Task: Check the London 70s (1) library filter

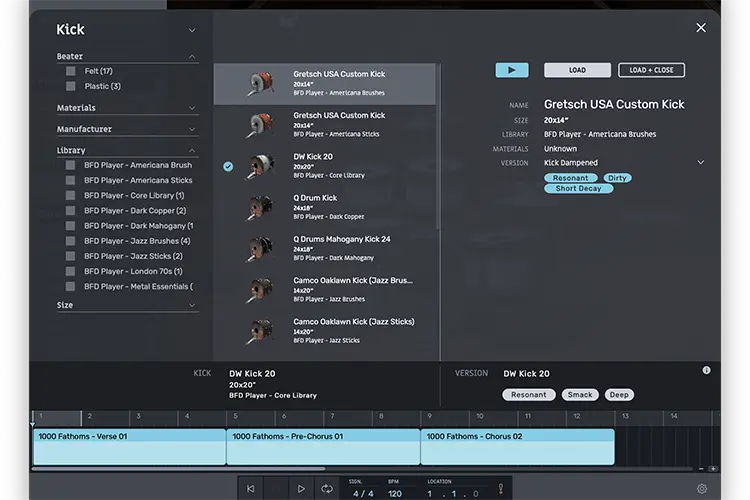Action: pyautogui.click(x=70, y=271)
